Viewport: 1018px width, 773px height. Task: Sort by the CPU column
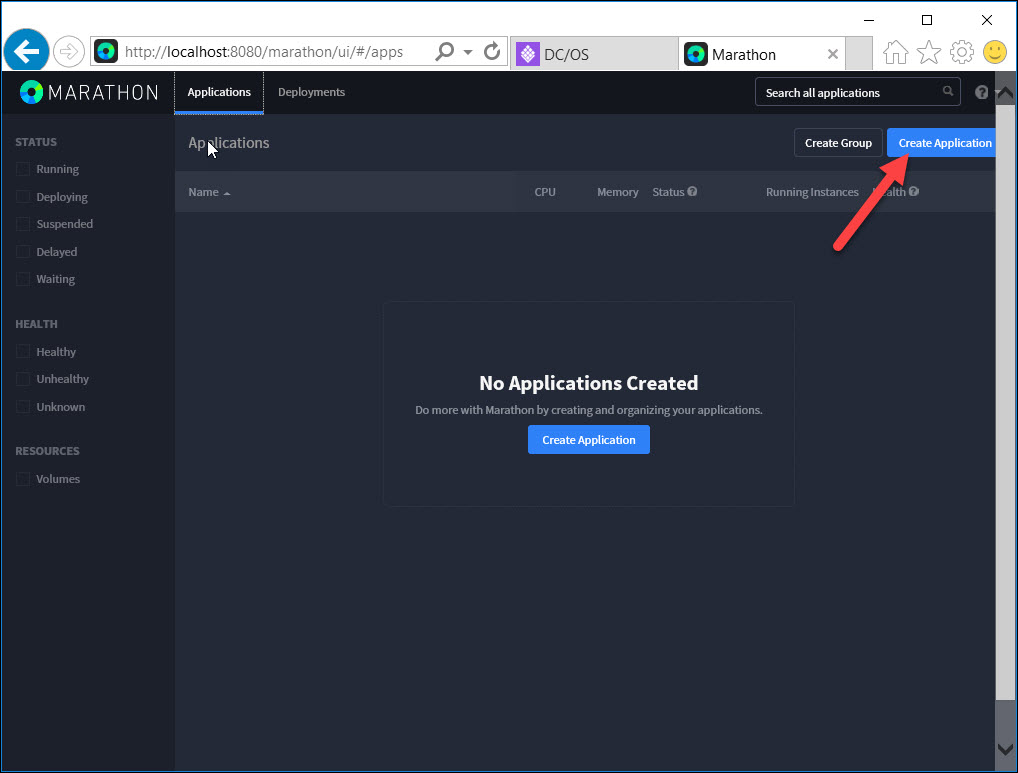[x=545, y=192]
